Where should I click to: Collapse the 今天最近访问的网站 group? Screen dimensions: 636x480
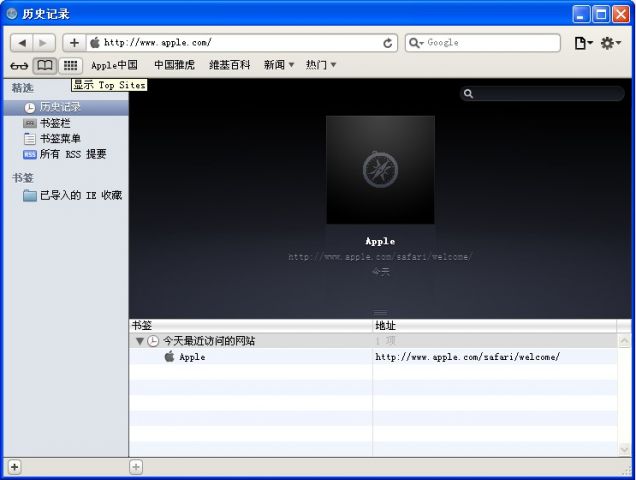coord(140,341)
